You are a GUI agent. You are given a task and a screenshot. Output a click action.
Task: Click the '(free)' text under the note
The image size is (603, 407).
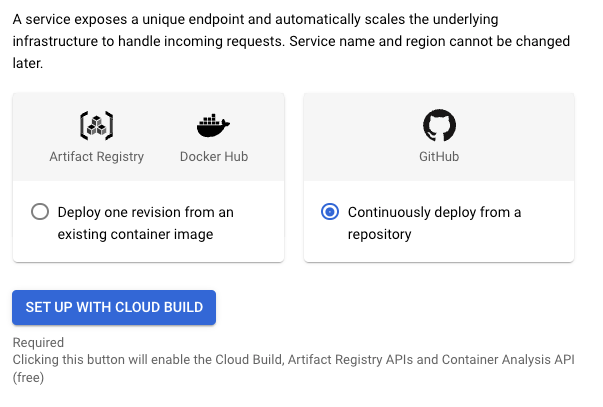coord(28,378)
